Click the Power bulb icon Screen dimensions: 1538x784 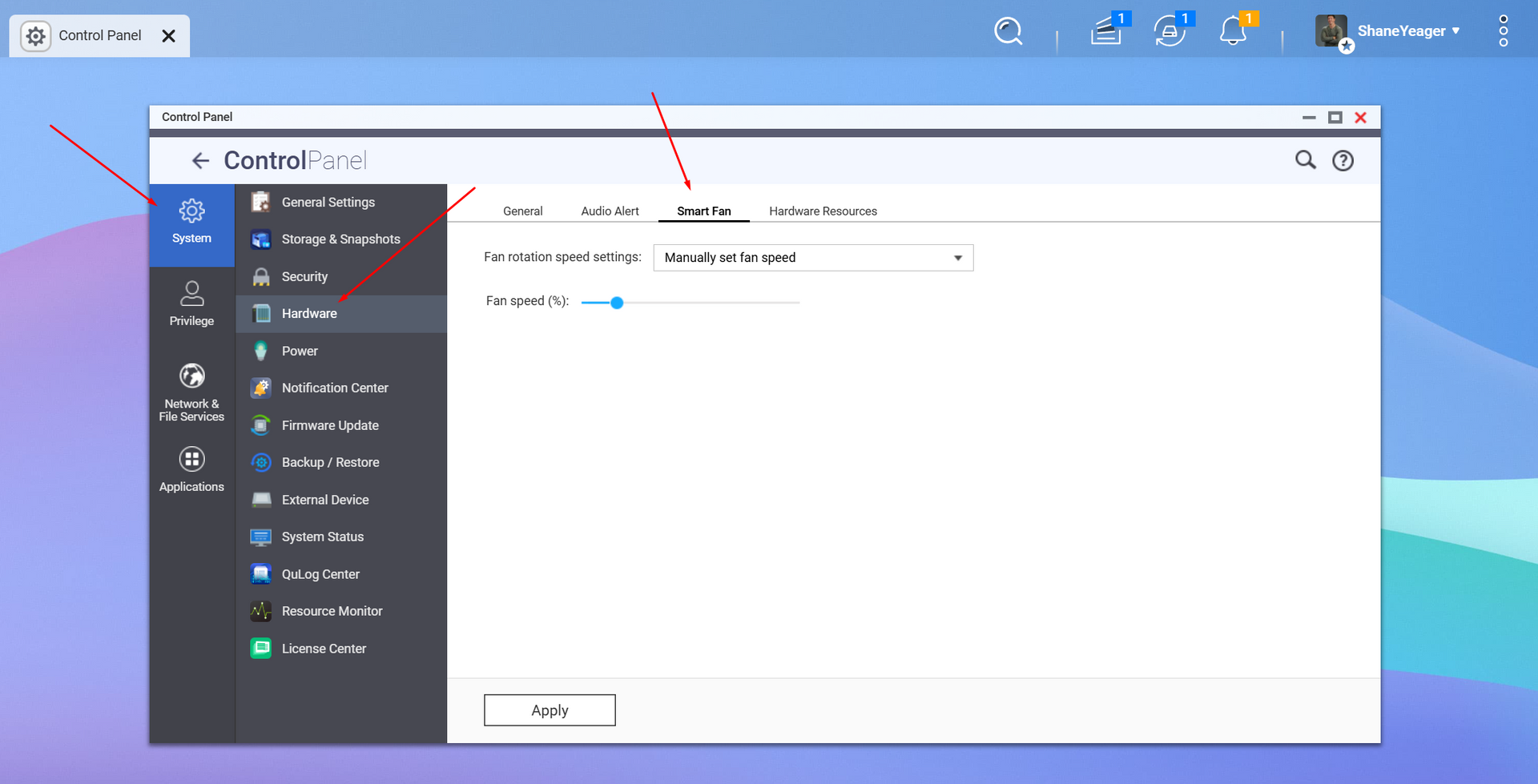260,351
